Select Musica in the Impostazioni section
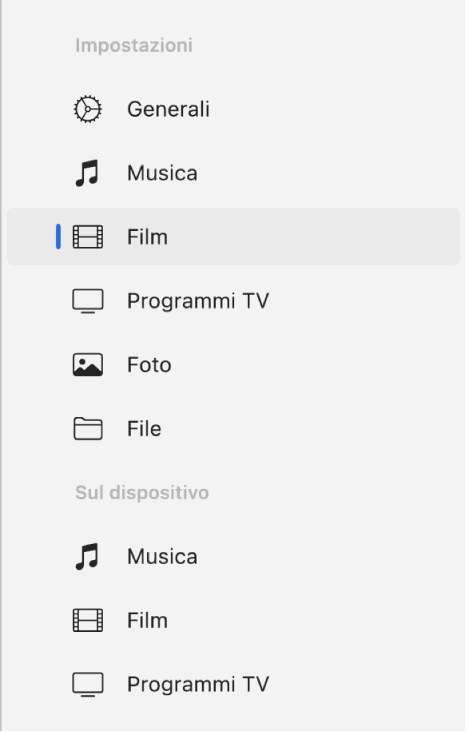466x732 pixels. click(233, 173)
